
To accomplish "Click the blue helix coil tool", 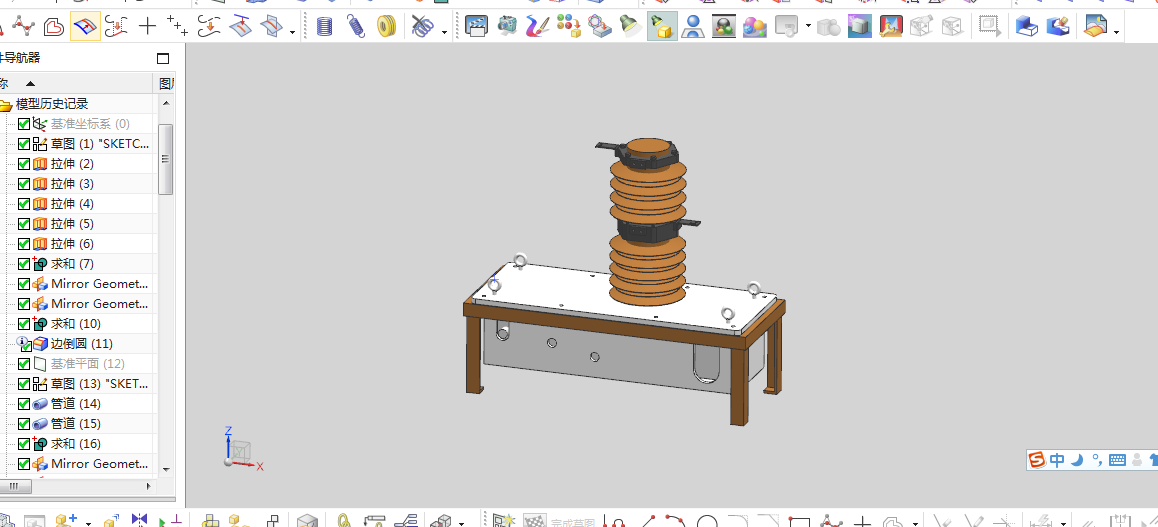I will [324, 27].
